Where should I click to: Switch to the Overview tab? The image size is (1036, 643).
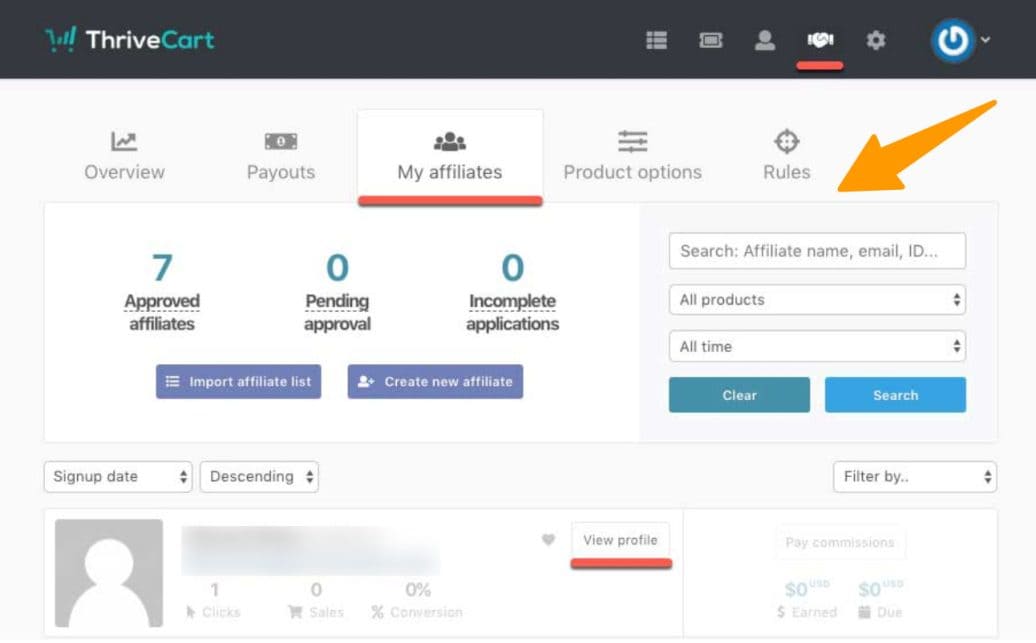[124, 157]
